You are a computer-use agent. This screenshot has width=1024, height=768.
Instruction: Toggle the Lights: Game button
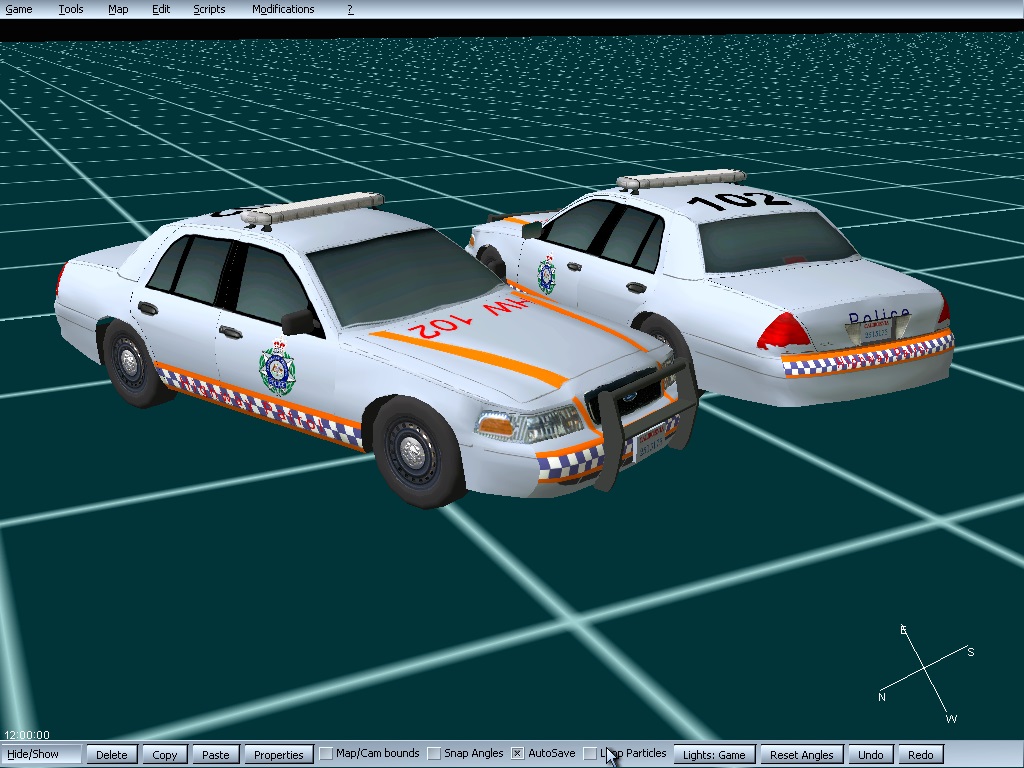(714, 754)
